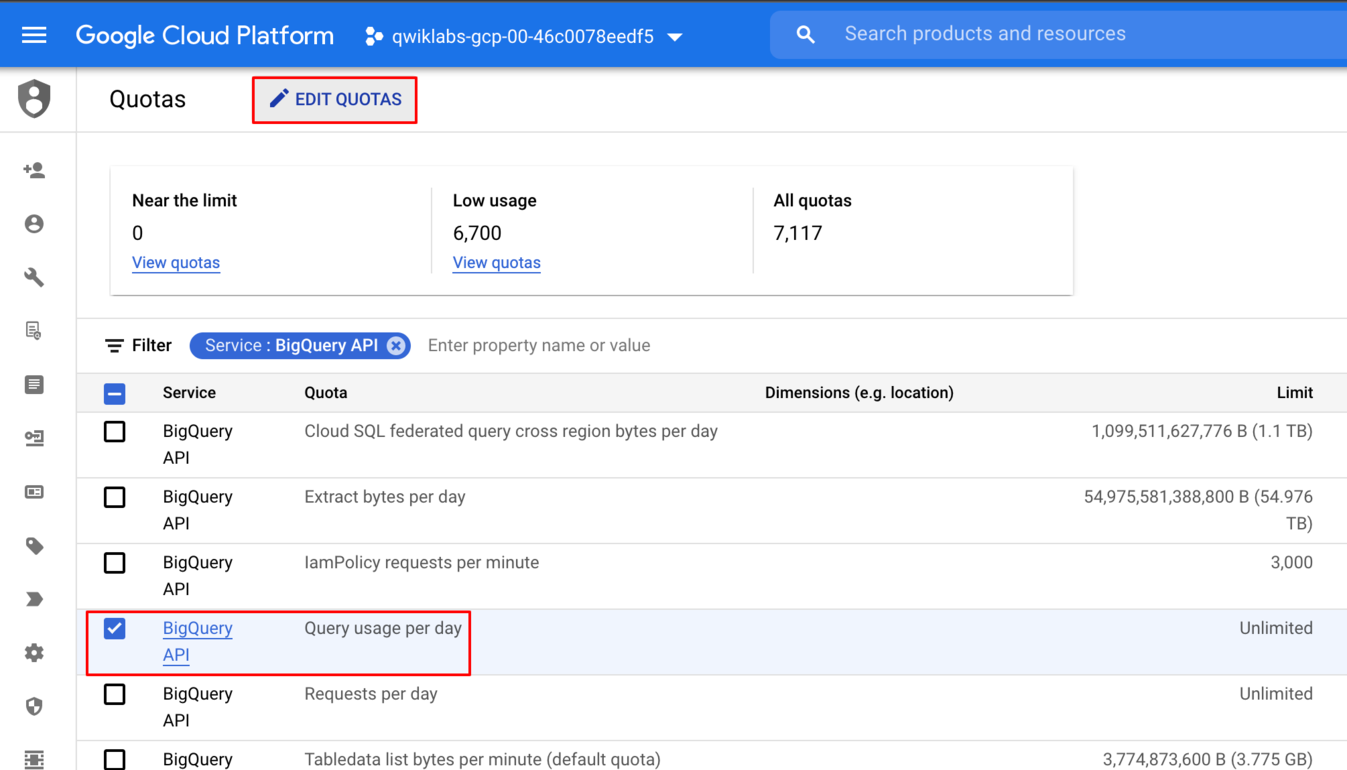
Task: Click the 'Near the limit' heading
Action: point(185,201)
